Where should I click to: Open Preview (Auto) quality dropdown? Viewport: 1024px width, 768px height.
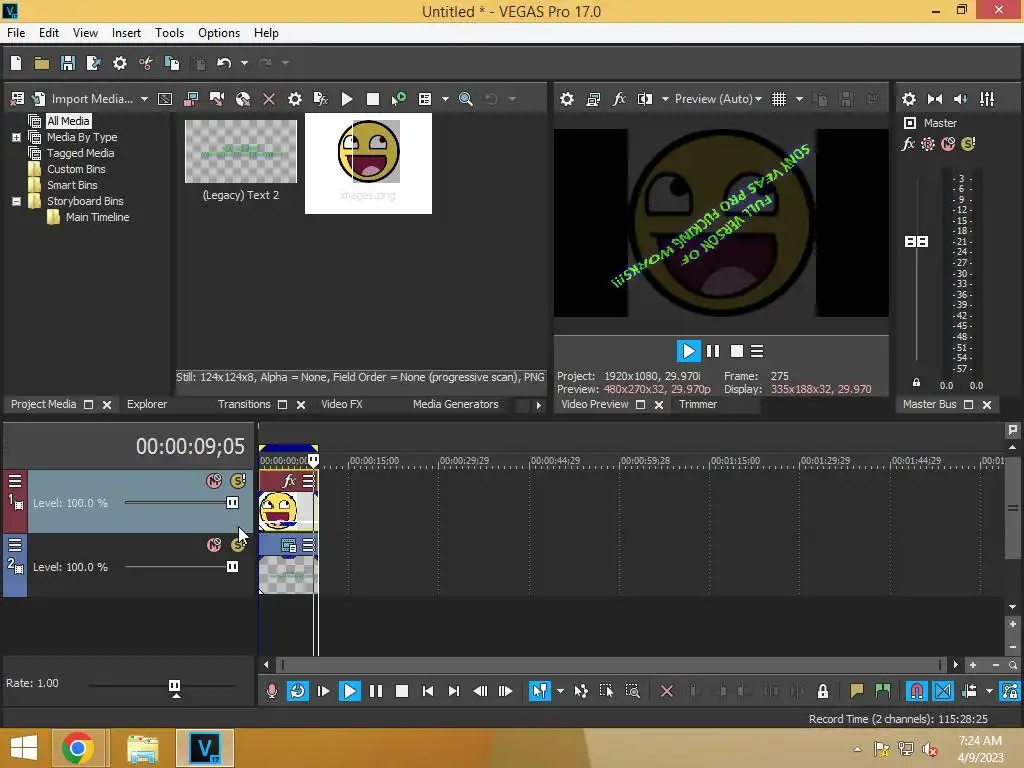(x=718, y=99)
